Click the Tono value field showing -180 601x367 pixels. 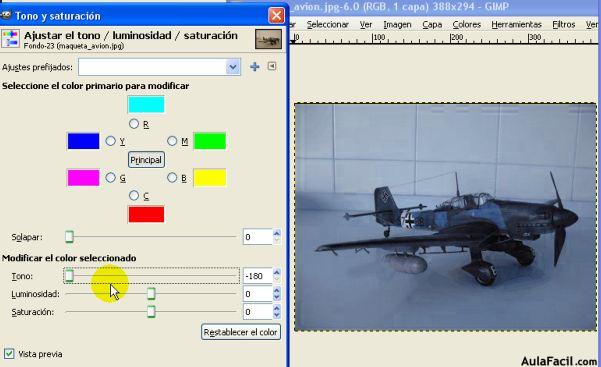(x=258, y=276)
